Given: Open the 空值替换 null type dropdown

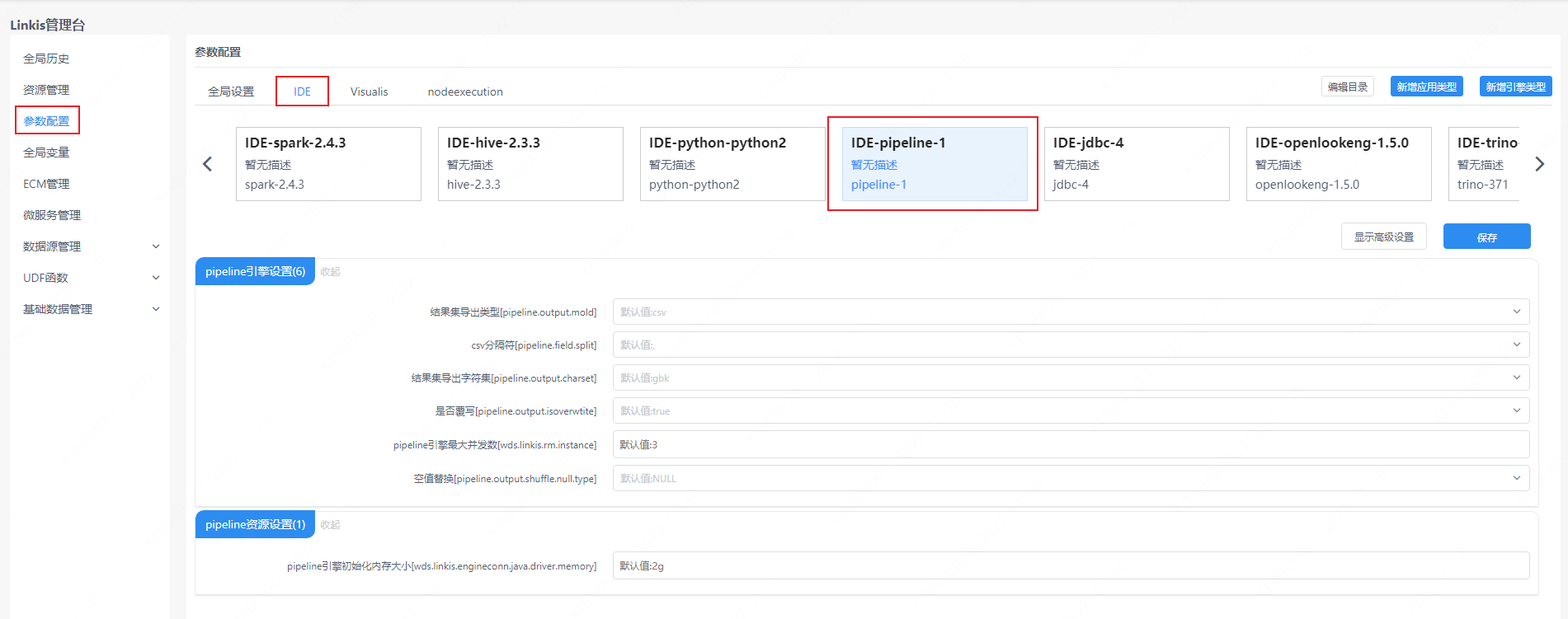Looking at the screenshot, I should (x=1070, y=478).
